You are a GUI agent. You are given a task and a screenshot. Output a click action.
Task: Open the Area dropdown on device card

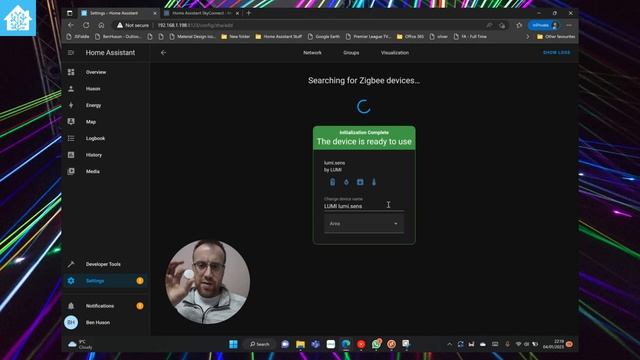click(x=364, y=224)
